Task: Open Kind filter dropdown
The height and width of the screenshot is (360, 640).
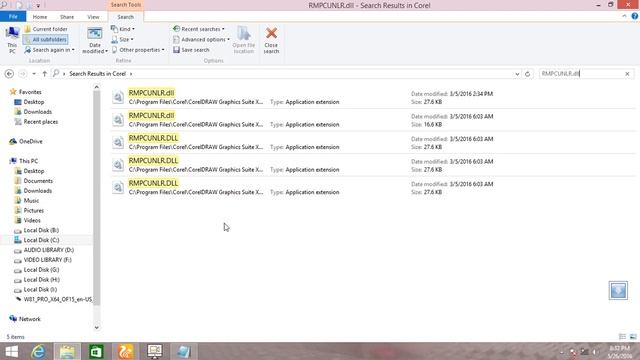Action: [122, 29]
